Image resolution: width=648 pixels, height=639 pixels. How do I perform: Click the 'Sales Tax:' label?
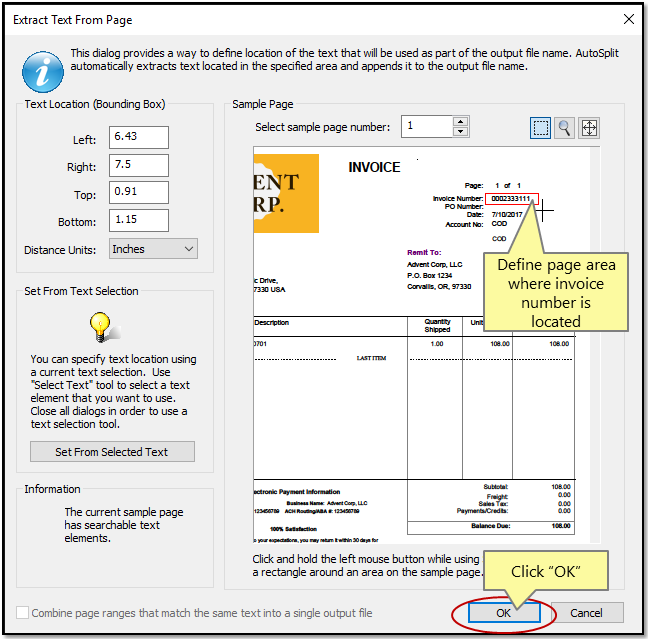[x=493, y=504]
